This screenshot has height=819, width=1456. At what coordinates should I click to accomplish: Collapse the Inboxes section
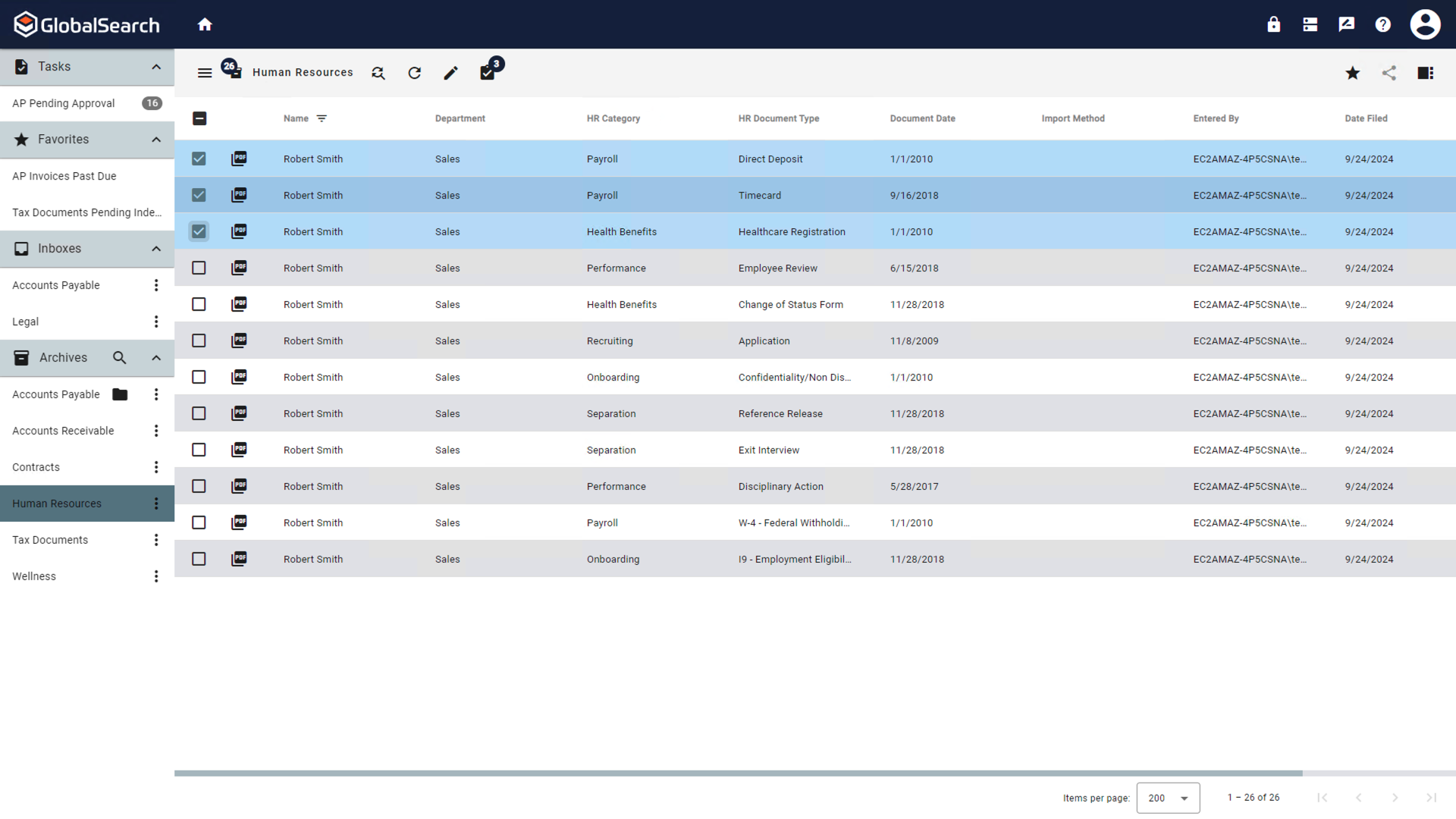click(x=155, y=249)
